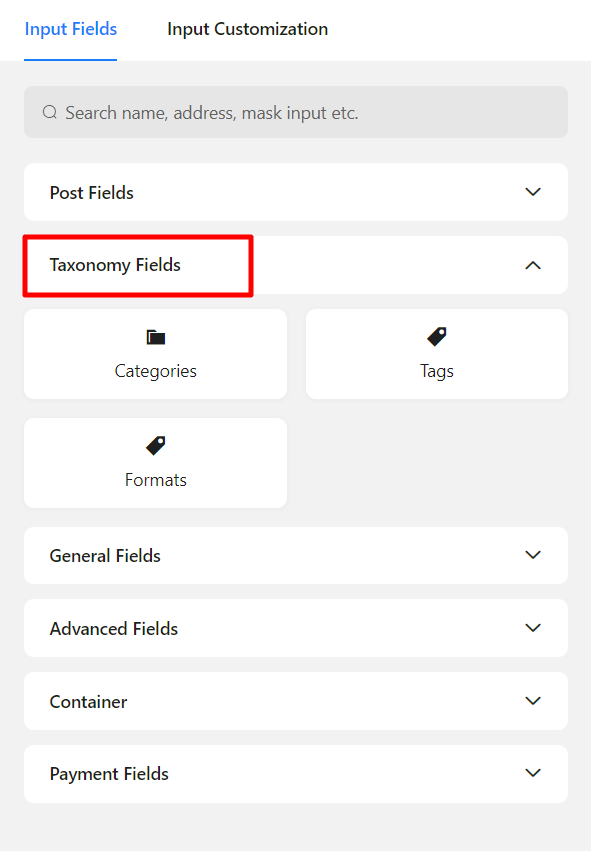Open the Advanced Fields chevron
This screenshot has height=851, width=591.
point(533,628)
